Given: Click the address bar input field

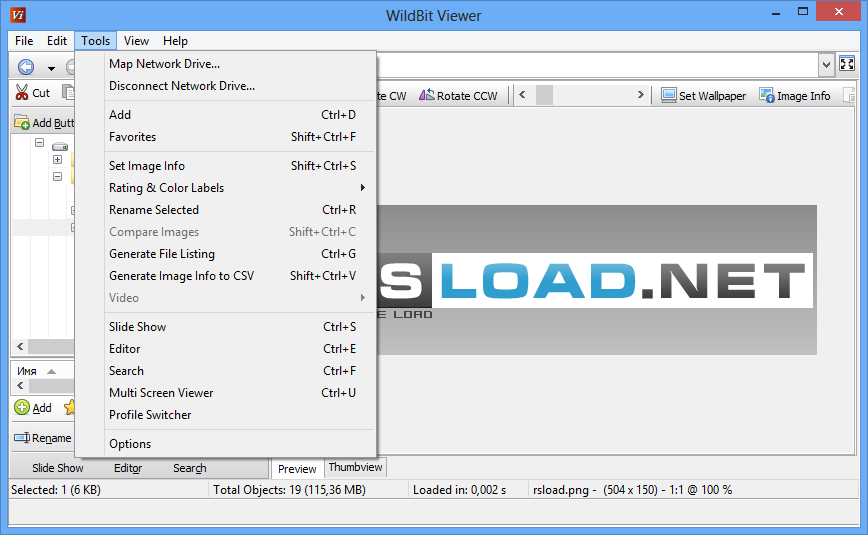Looking at the screenshot, I should click(597, 65).
